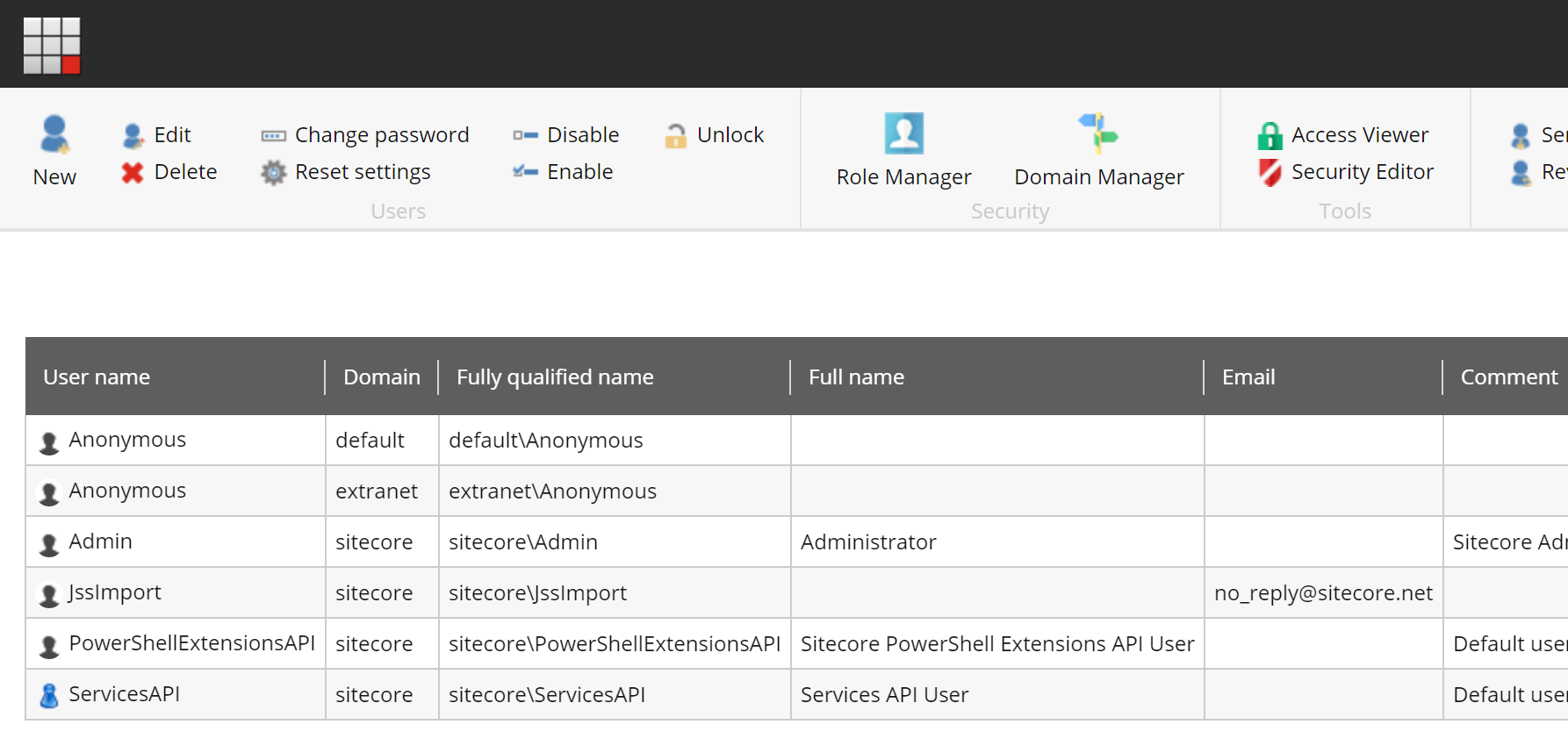Image resolution: width=1568 pixels, height=746 pixels.
Task: Click Reset settings label
Action: (x=363, y=172)
